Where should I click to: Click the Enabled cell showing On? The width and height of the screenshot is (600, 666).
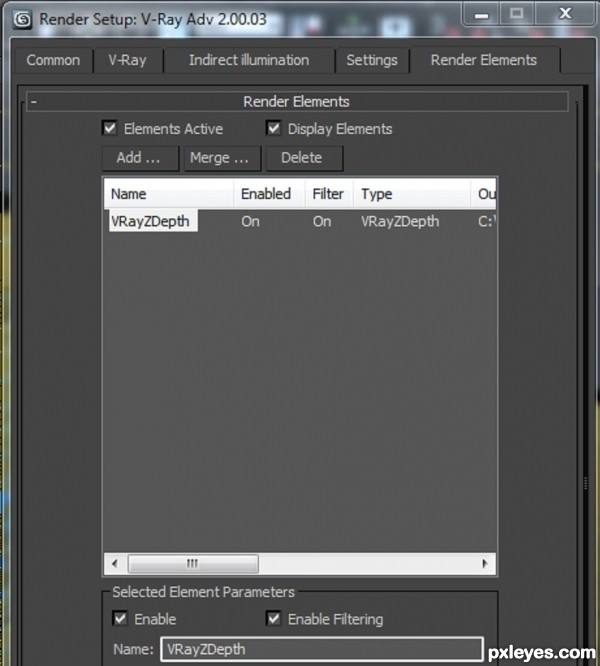[251, 222]
